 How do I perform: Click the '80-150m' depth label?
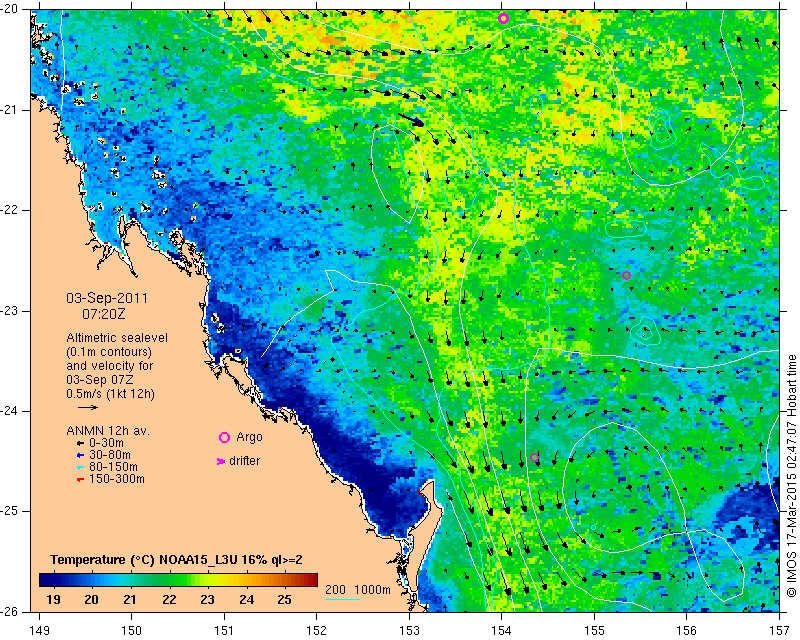point(113,467)
